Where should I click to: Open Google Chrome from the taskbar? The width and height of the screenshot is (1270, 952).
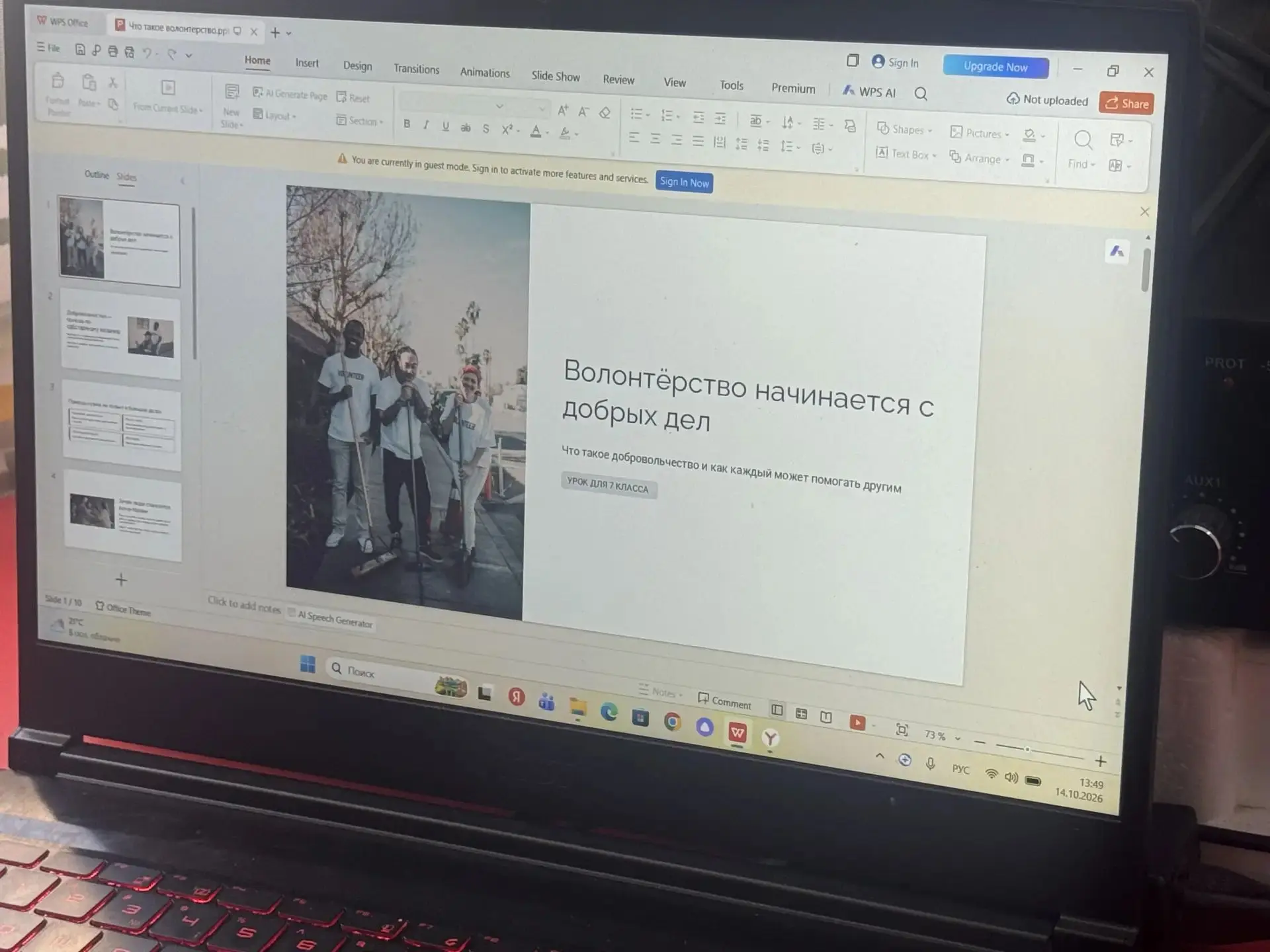(673, 722)
